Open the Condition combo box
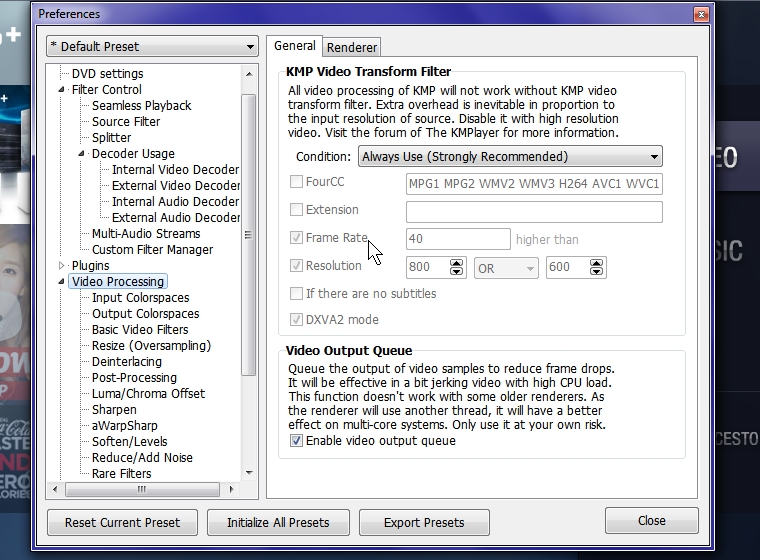The width and height of the screenshot is (760, 560). click(x=510, y=157)
